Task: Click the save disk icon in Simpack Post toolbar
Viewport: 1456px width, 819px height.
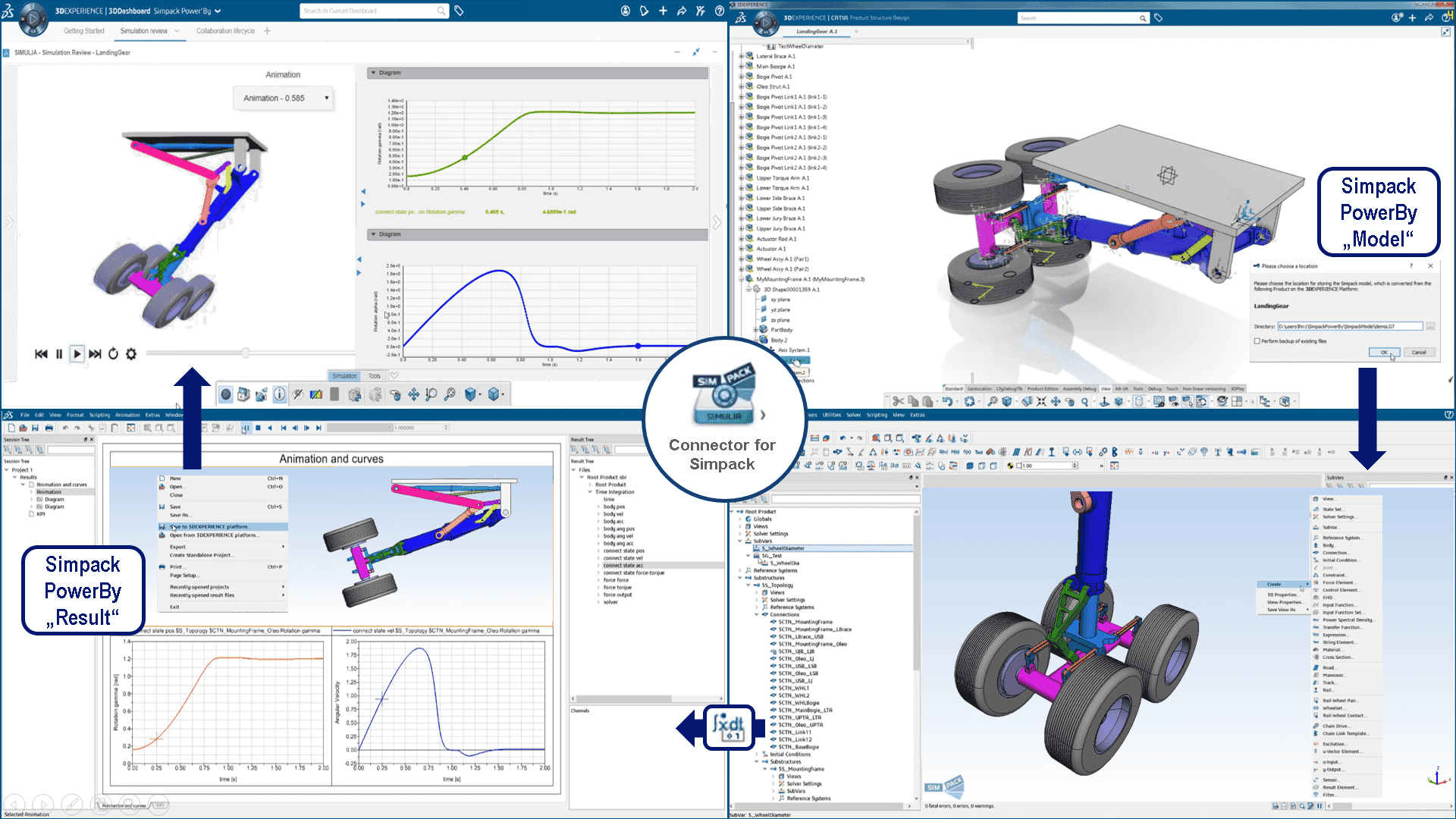Action: [x=36, y=428]
